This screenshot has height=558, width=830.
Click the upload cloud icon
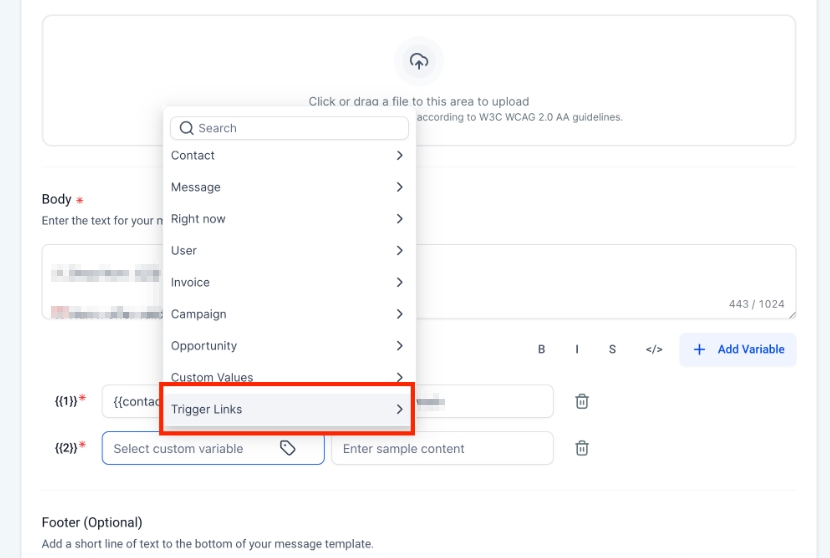419,61
